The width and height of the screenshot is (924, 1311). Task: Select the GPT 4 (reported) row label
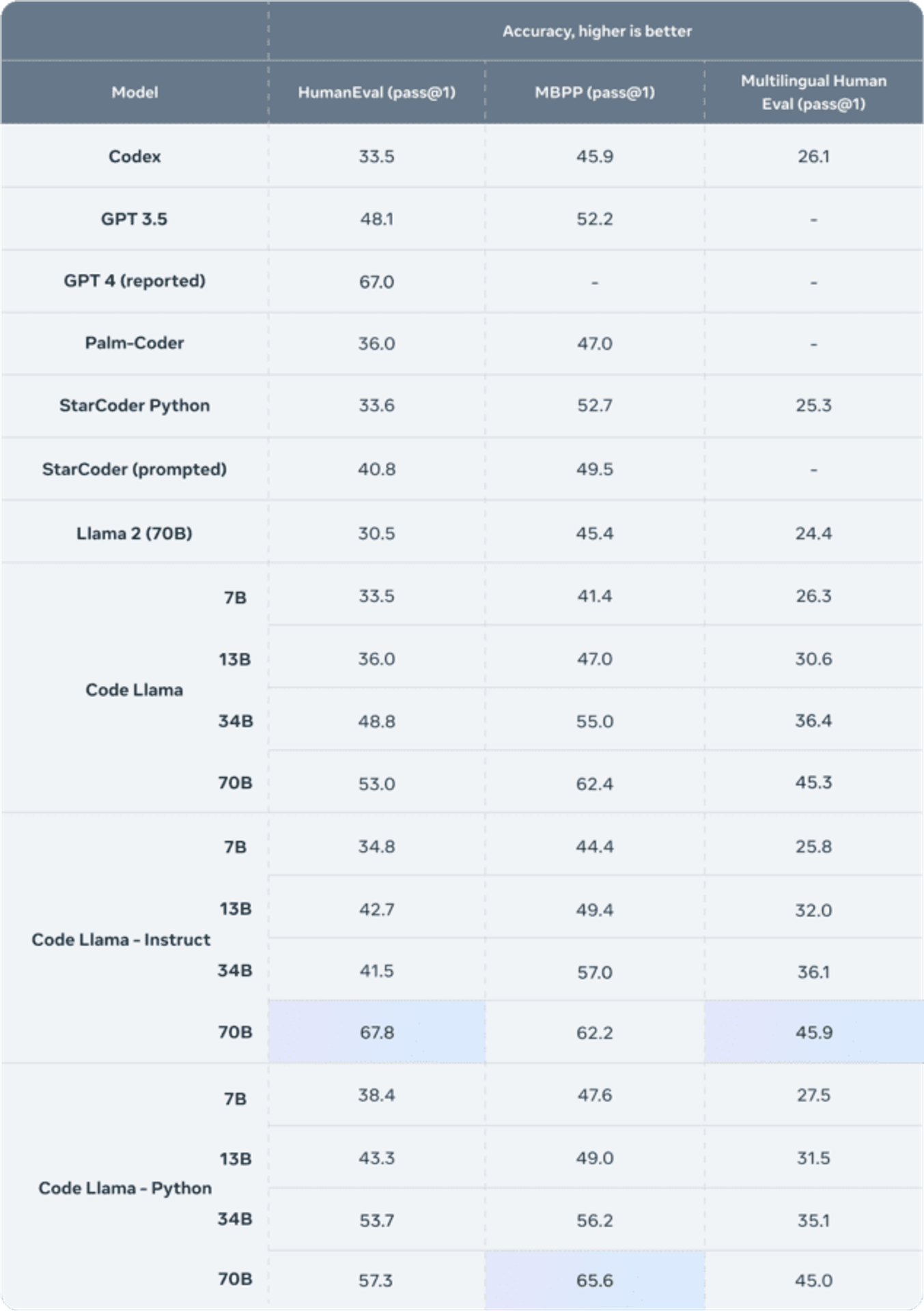135,281
